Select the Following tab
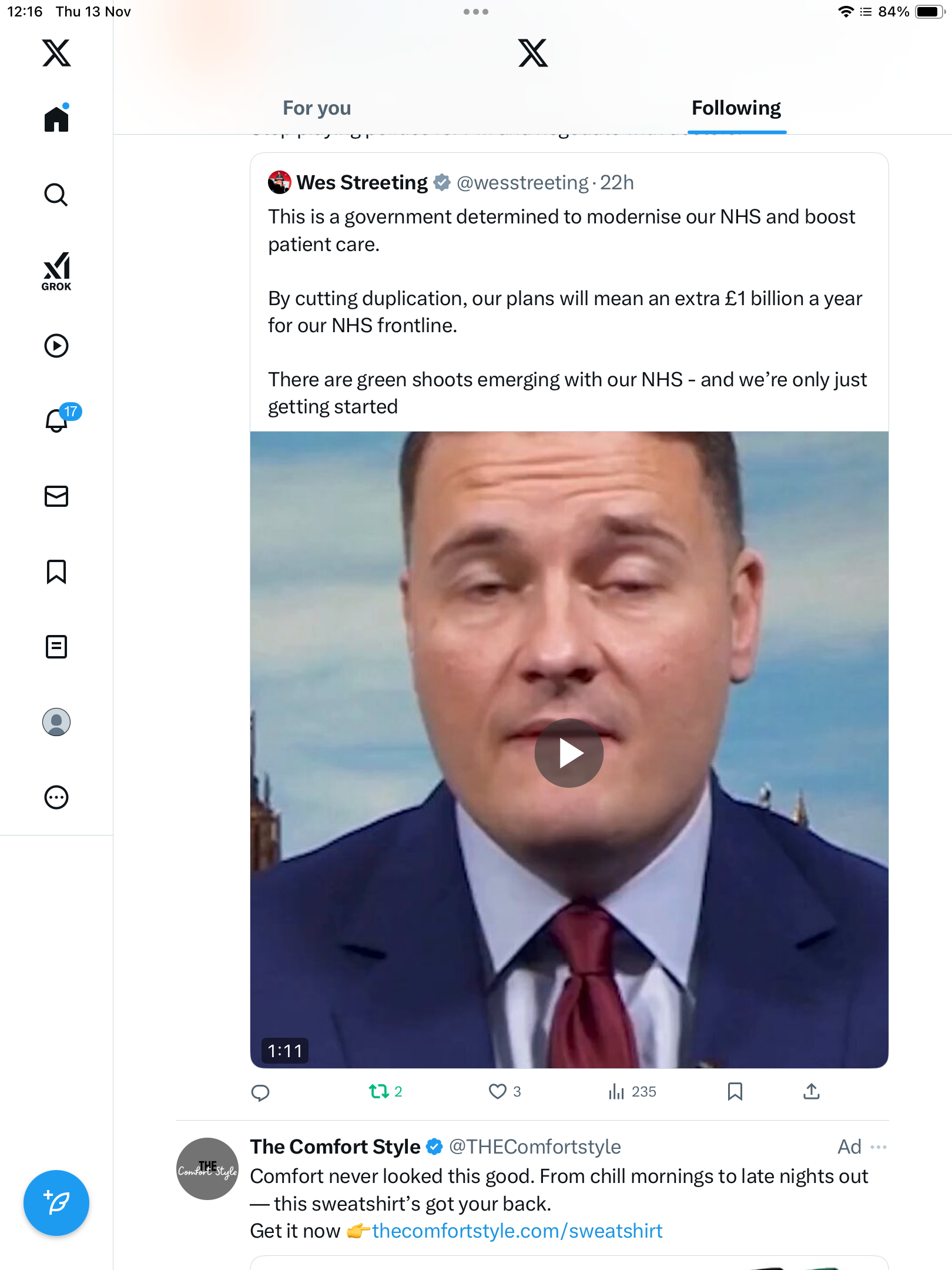The width and height of the screenshot is (952, 1270). tap(736, 108)
